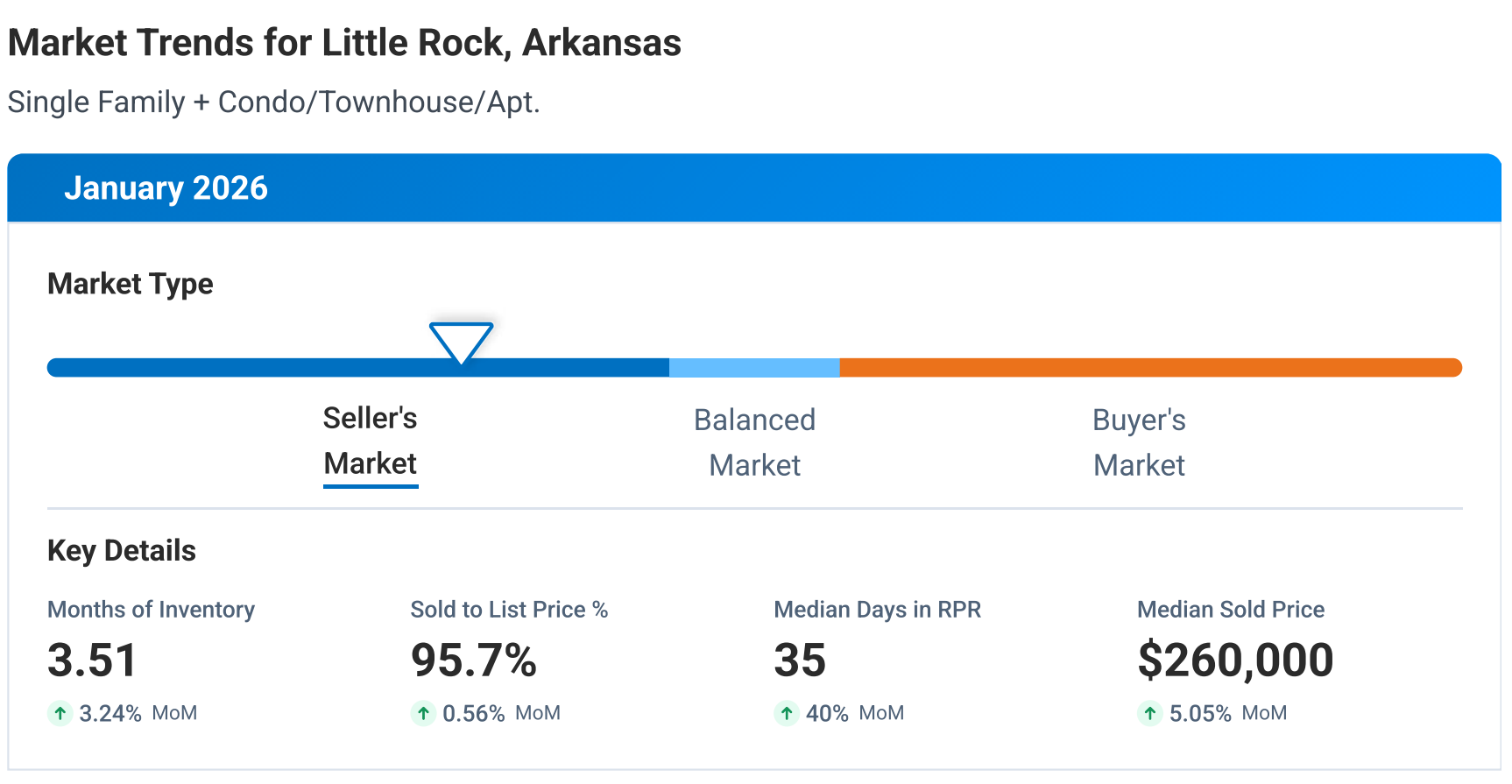Screen dimensions: 1512x784
Task: Select the Balanced Market label
Action: click(x=754, y=442)
